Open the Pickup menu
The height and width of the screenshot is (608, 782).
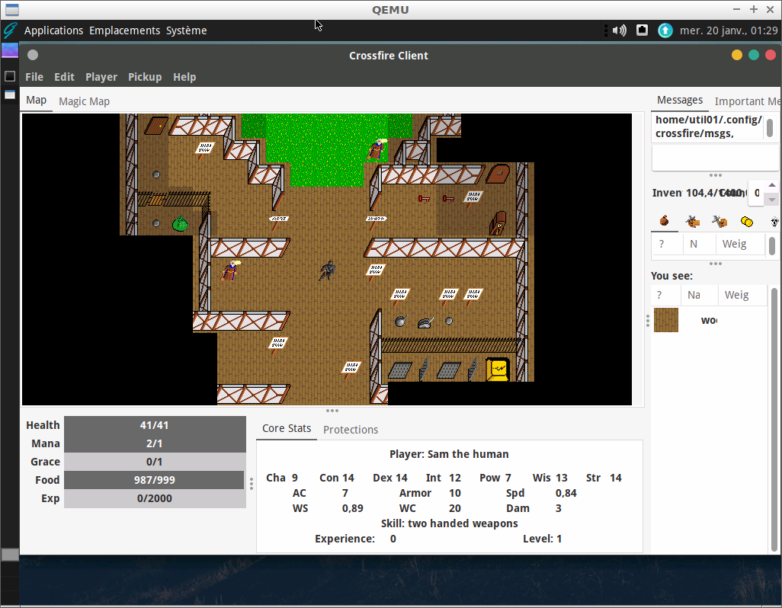pyautogui.click(x=145, y=77)
